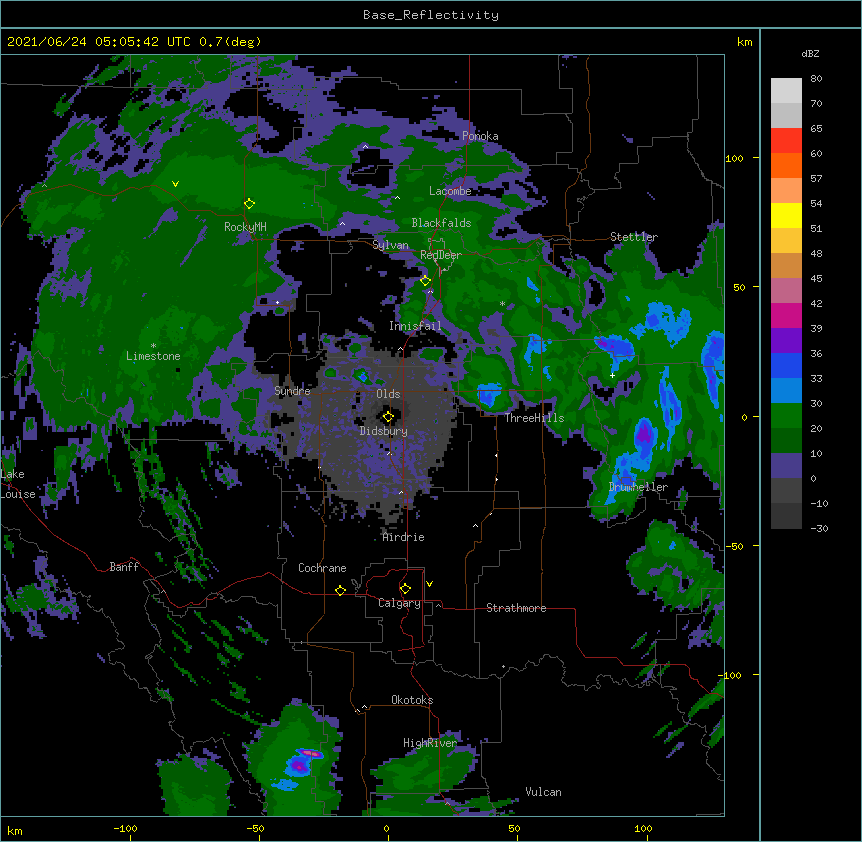Click the asterisk marker above Limestone
This screenshot has height=842, width=862.
[x=153, y=346]
